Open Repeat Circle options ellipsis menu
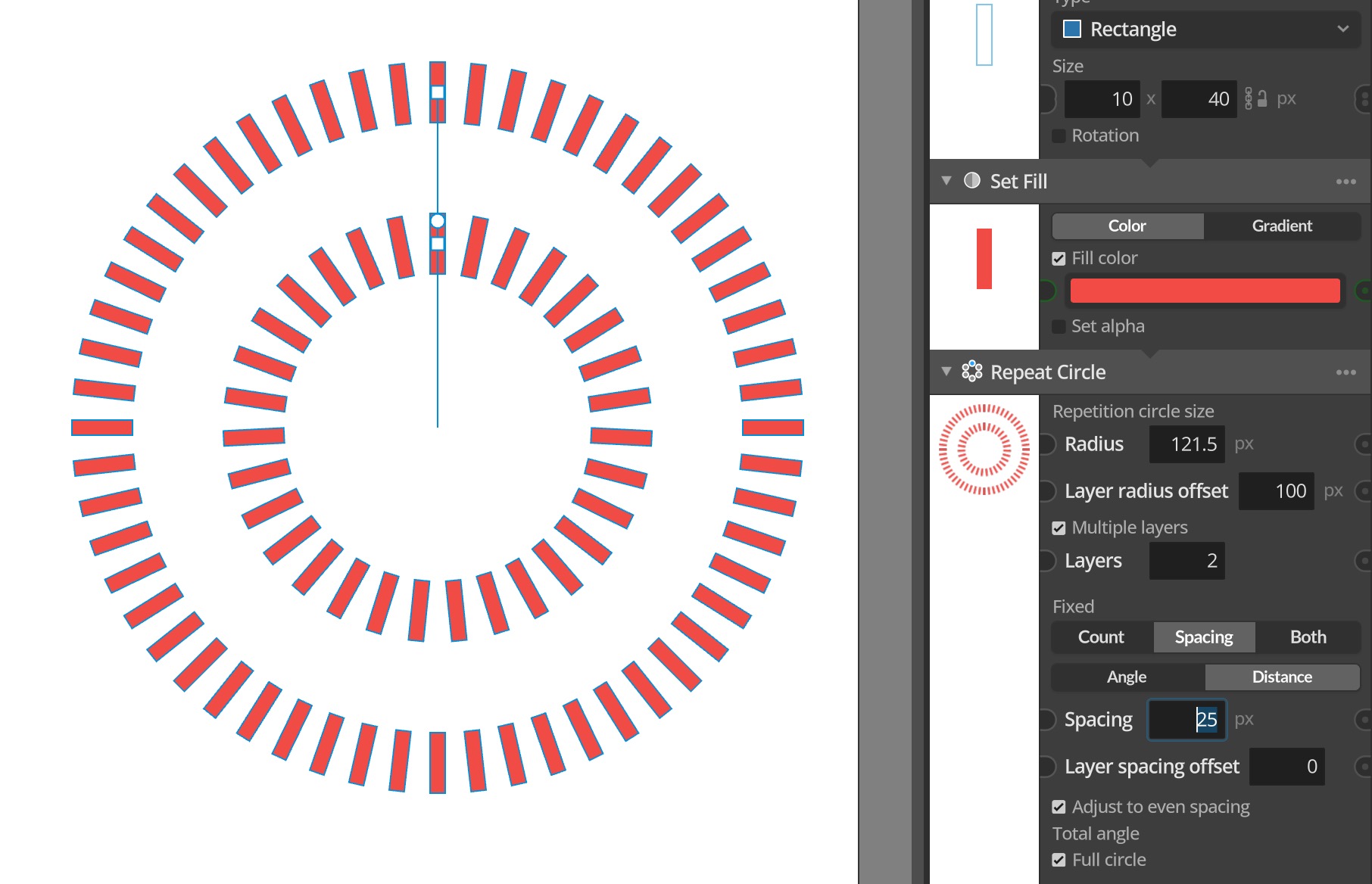 click(1346, 372)
